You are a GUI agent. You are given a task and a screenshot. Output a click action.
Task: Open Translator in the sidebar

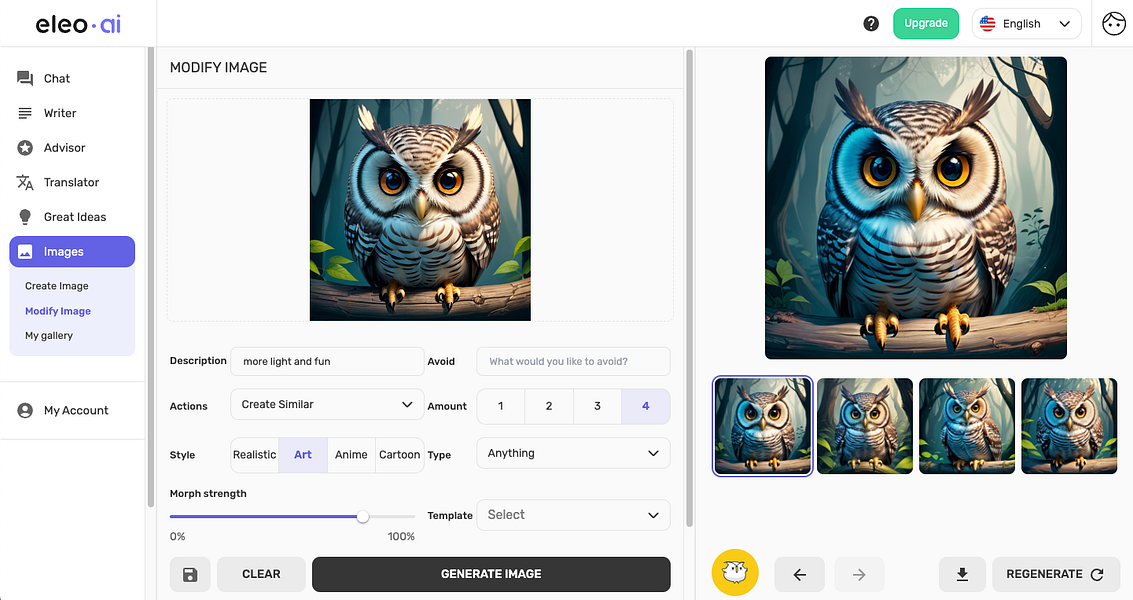[x=72, y=182]
